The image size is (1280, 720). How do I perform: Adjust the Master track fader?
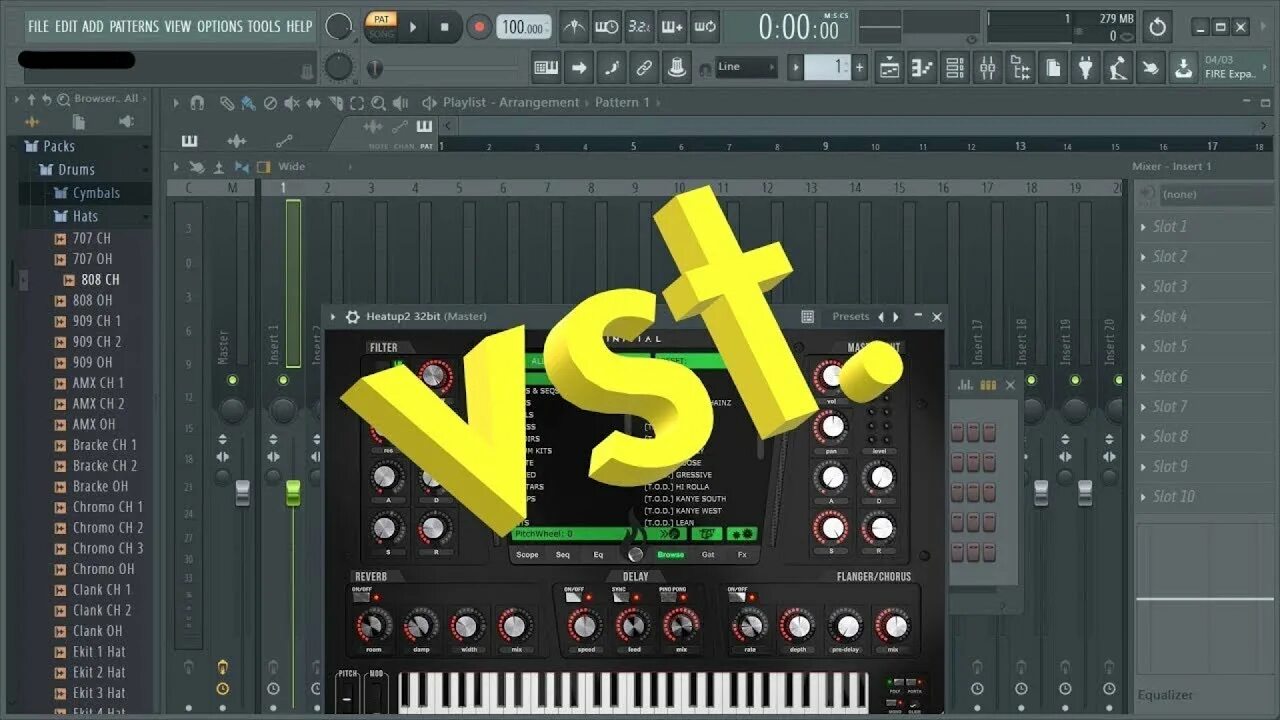coord(242,492)
